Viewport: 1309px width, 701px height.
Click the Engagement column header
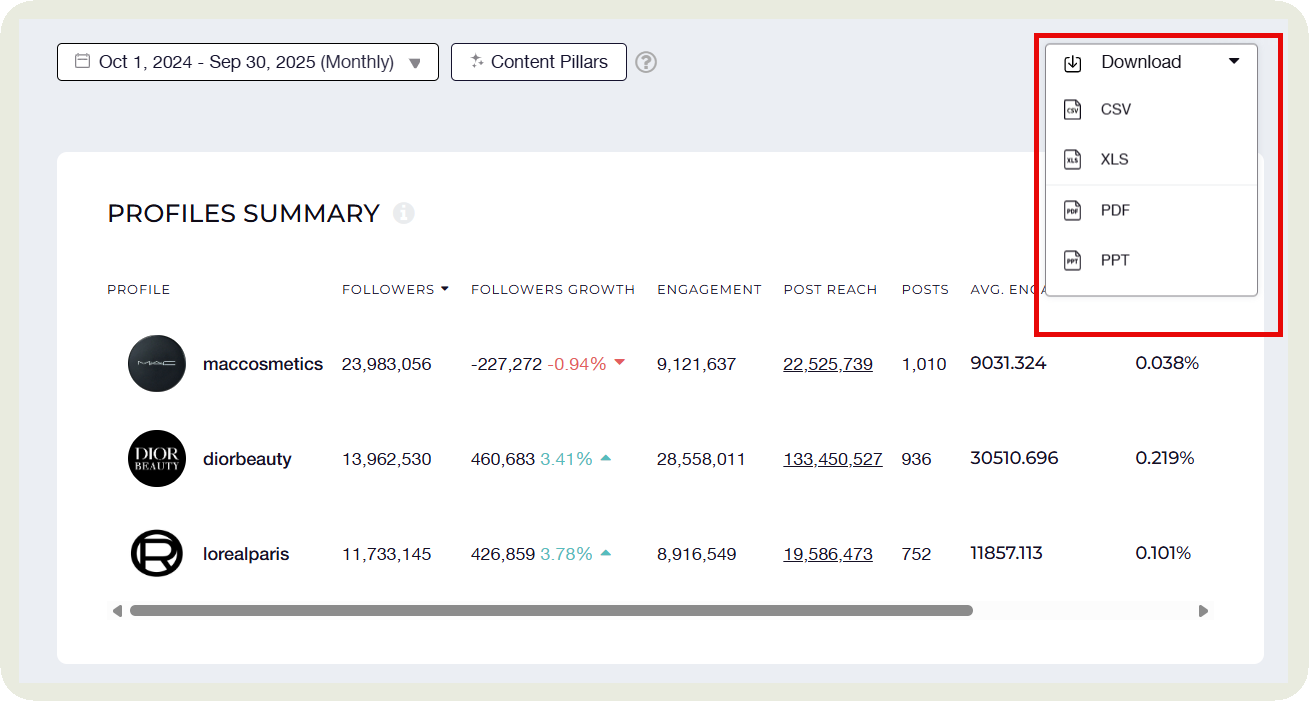click(x=709, y=289)
